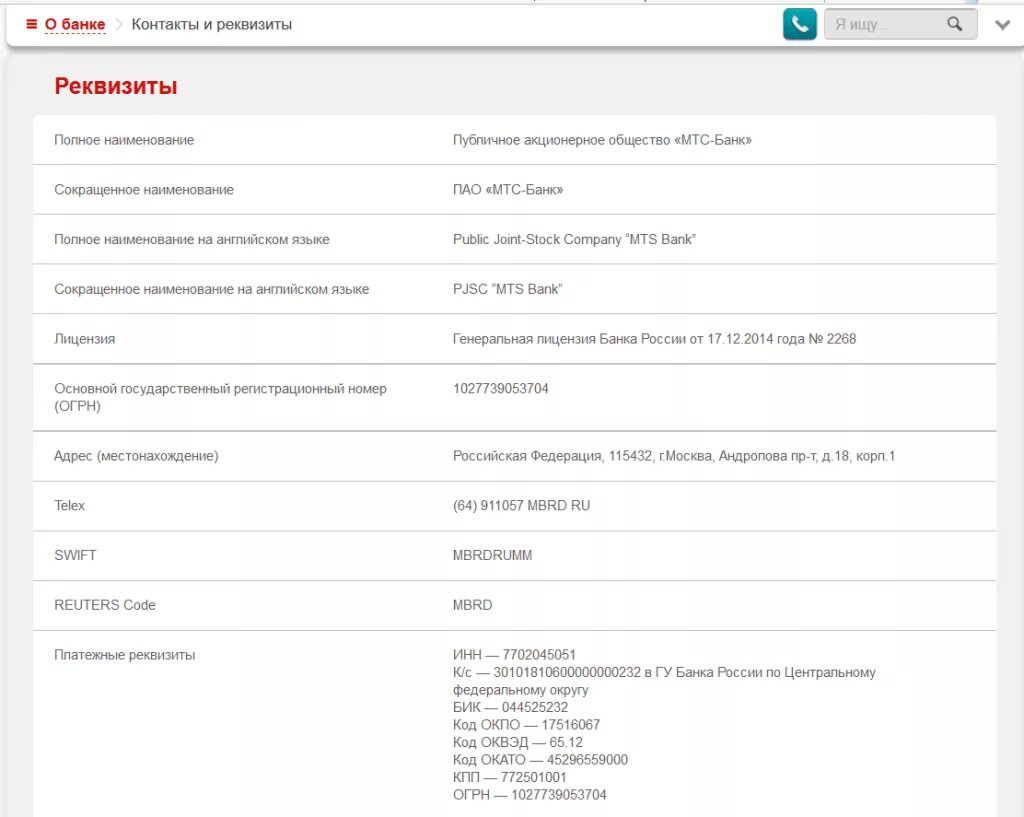Select the Код ОКВЭД — 65.12 line
The width and height of the screenshot is (1024, 817).
518,743
